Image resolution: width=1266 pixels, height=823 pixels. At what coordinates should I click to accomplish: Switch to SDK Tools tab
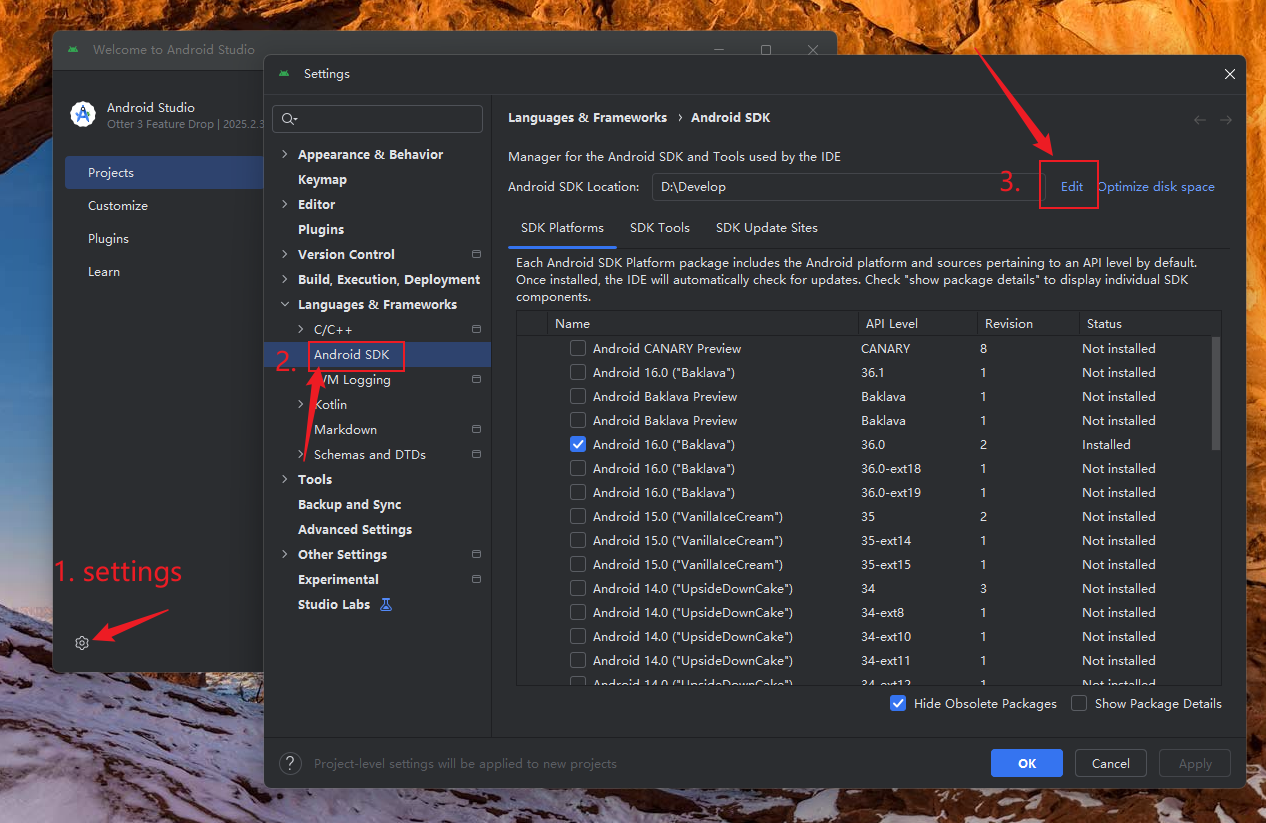tap(660, 228)
